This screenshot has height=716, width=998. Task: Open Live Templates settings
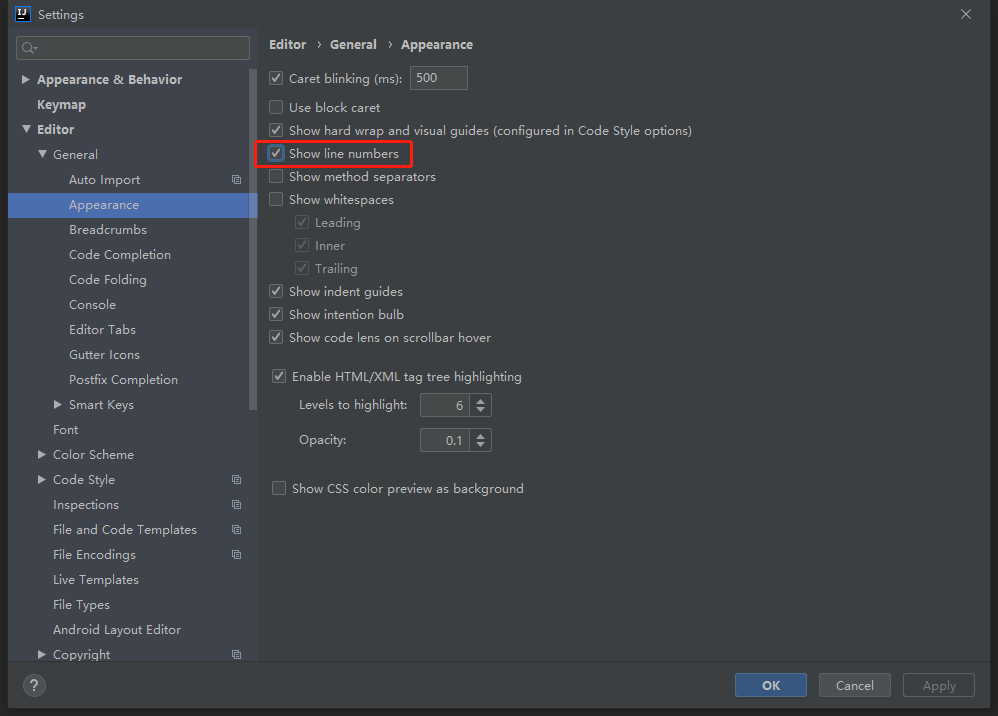[x=95, y=580]
